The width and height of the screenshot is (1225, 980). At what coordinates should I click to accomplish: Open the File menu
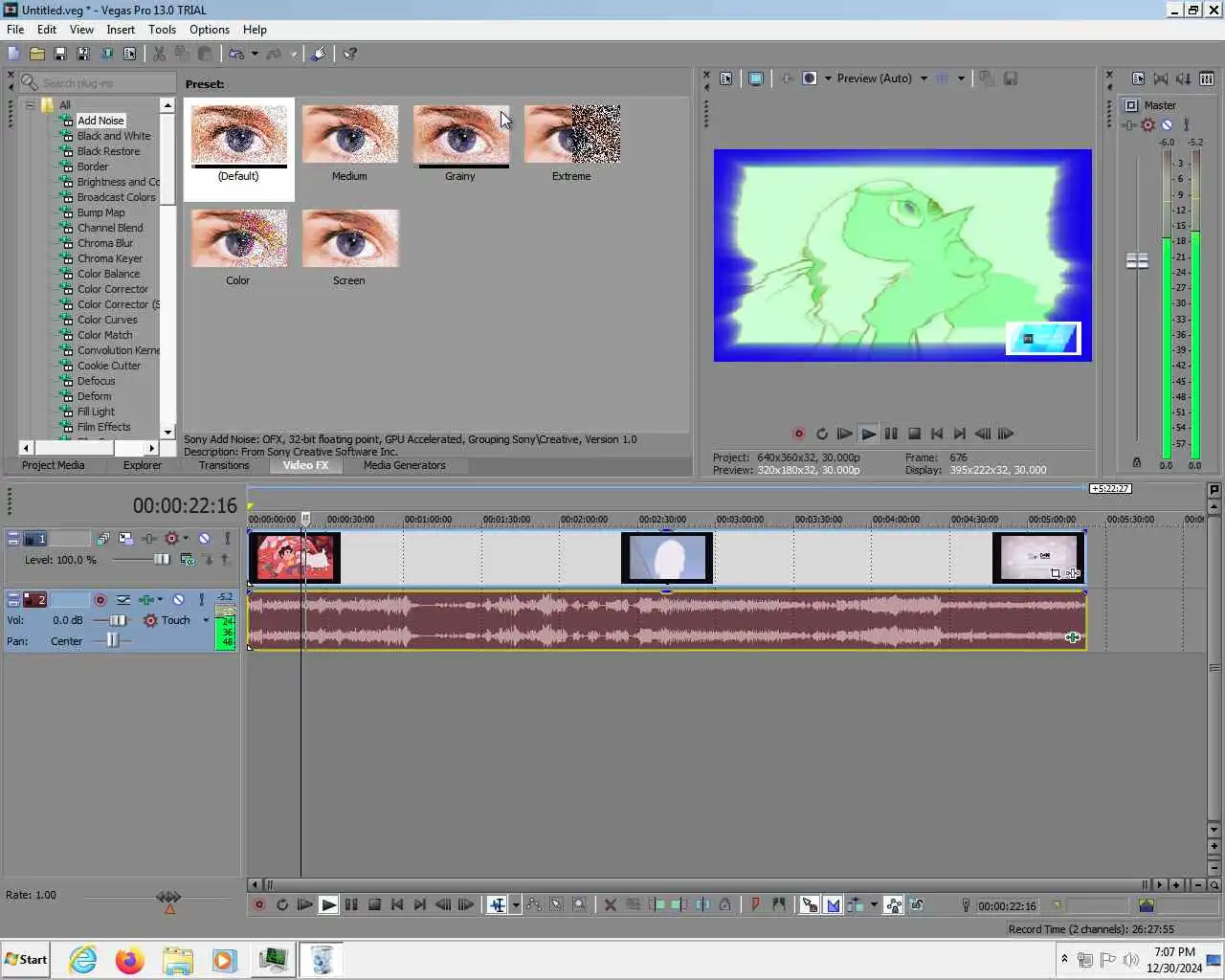click(x=15, y=30)
